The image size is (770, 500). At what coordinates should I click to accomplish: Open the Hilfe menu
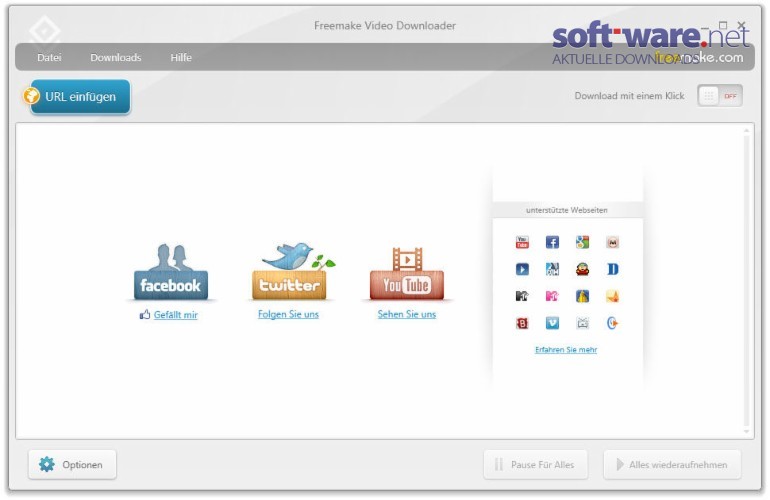(181, 57)
